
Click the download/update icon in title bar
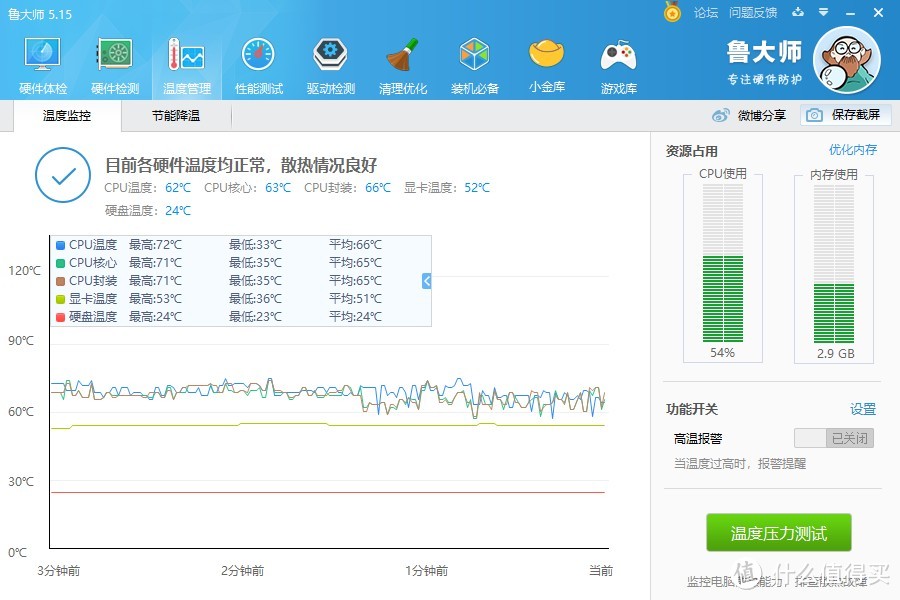(798, 12)
